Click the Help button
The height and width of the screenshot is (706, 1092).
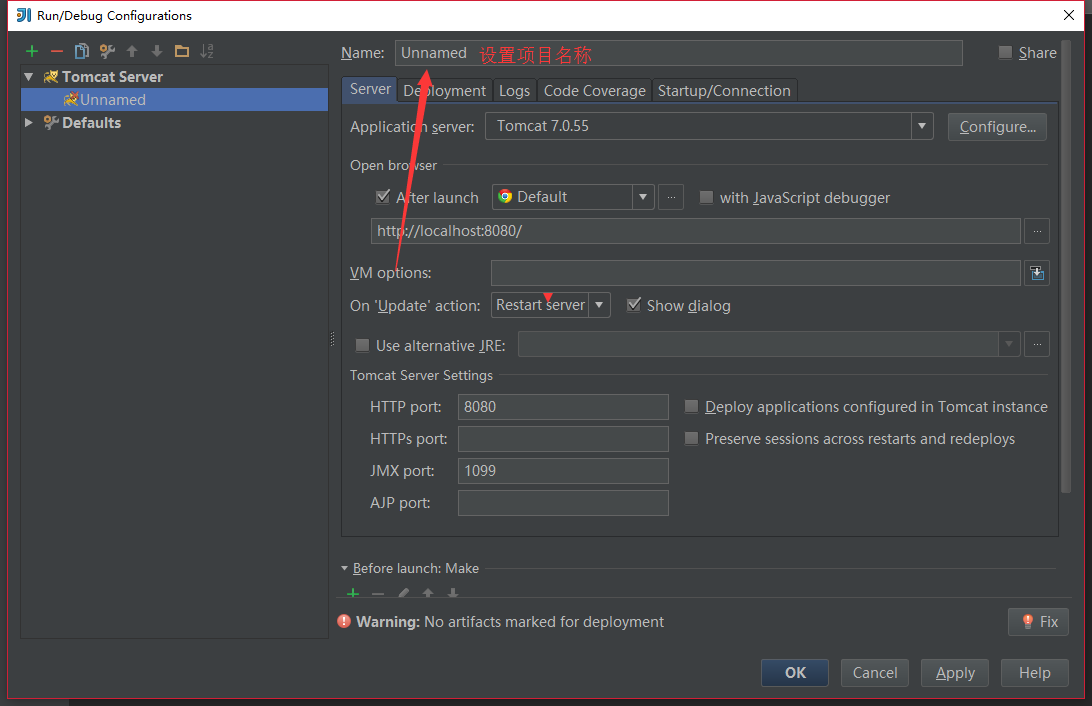pos(1034,673)
